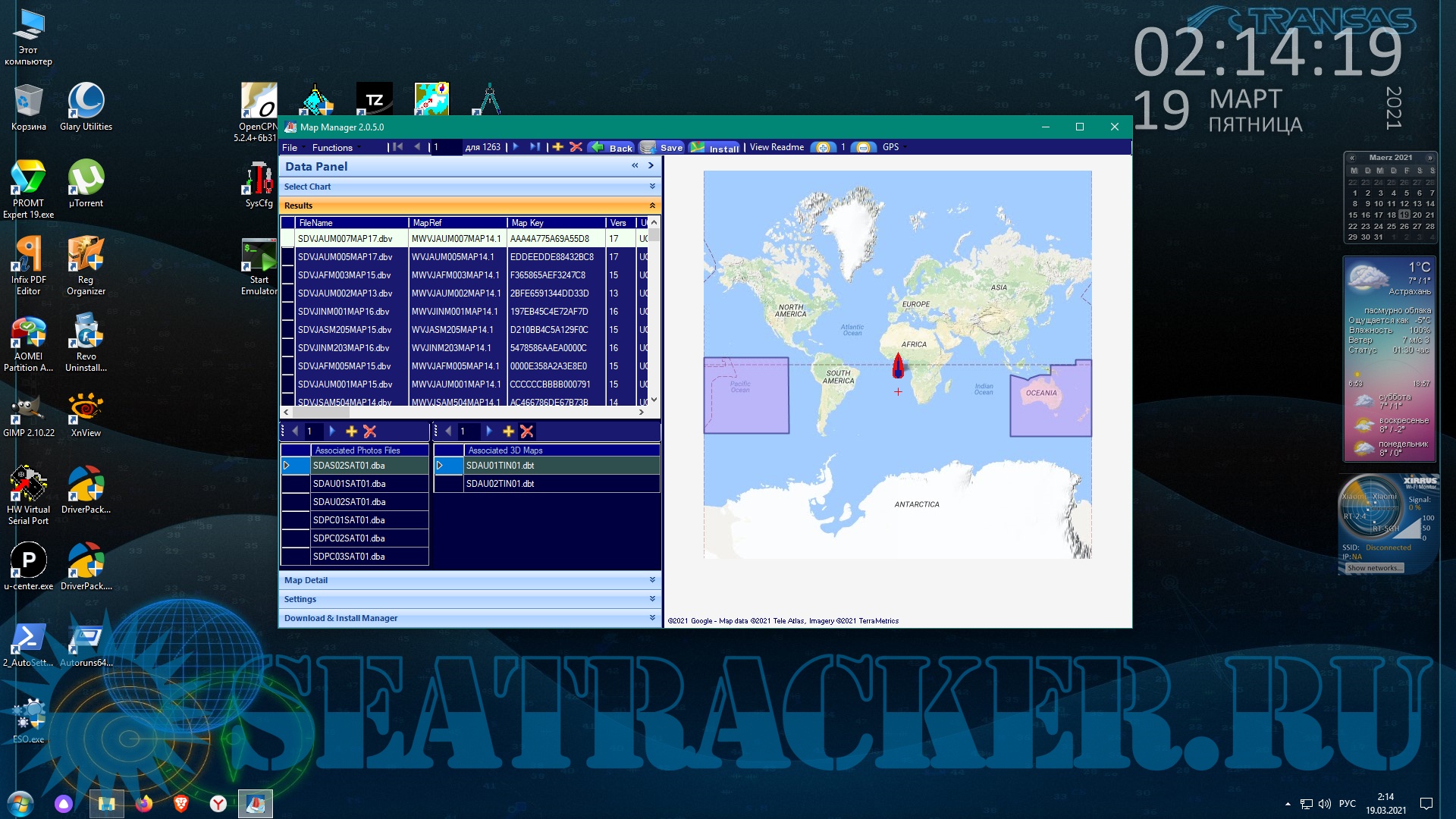Screen dimensions: 1456x819
Task: Click the zoom out magnifier button
Action: pyautogui.click(x=863, y=147)
